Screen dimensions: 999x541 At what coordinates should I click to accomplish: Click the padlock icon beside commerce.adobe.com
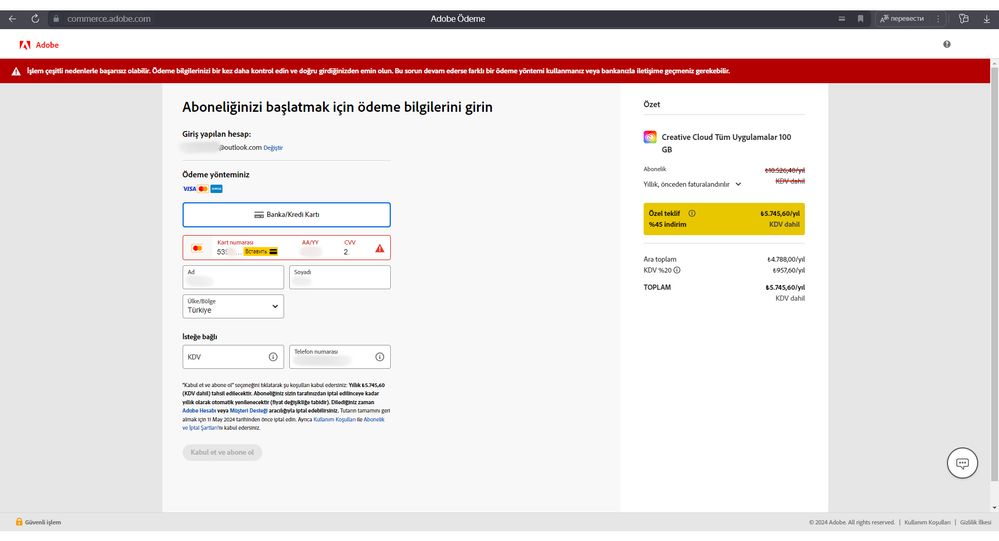click(56, 18)
